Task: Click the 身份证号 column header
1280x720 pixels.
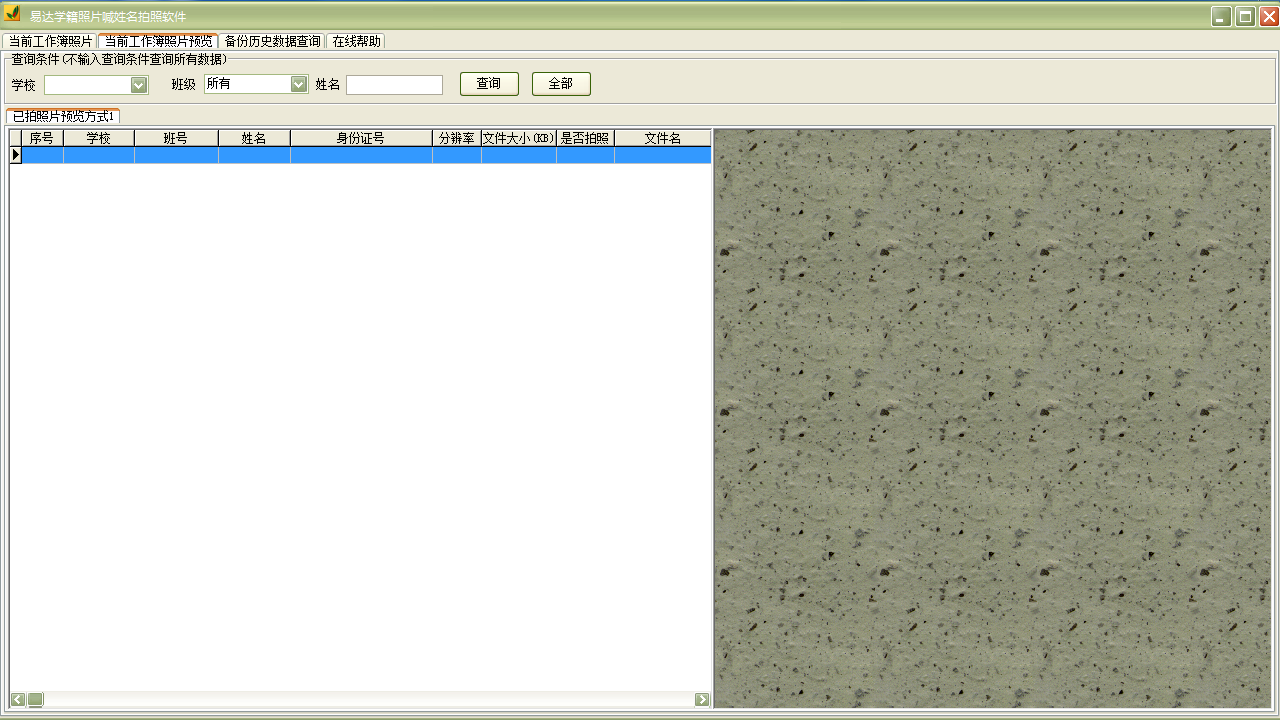Action: pyautogui.click(x=361, y=138)
